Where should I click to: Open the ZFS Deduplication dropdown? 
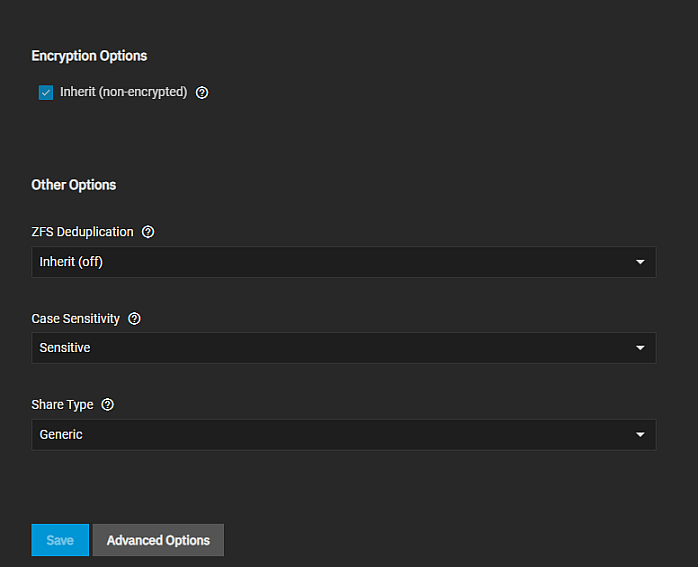tap(343, 262)
